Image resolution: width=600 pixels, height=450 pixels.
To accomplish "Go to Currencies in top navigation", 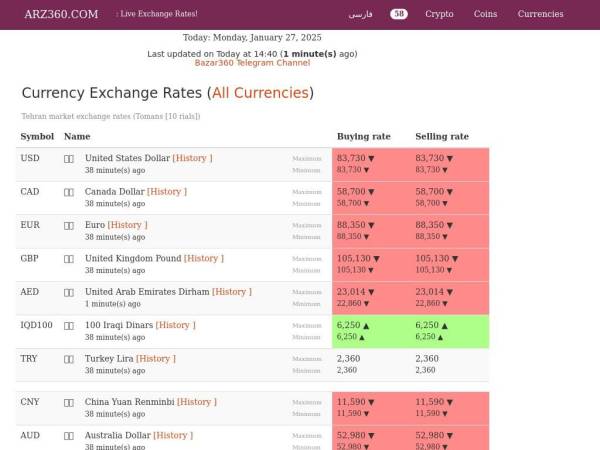I will [x=540, y=14].
